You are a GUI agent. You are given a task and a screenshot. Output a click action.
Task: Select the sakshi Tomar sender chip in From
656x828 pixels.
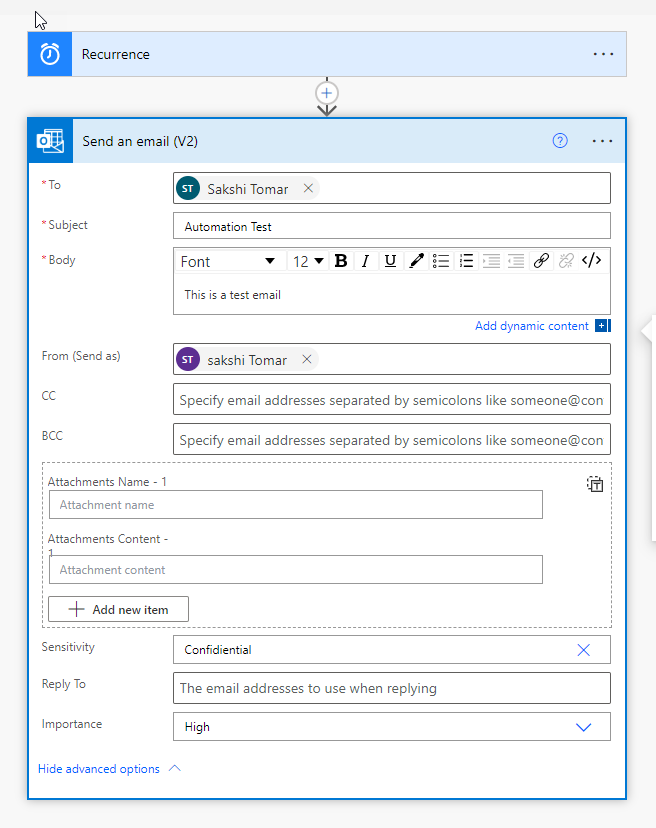(x=247, y=360)
